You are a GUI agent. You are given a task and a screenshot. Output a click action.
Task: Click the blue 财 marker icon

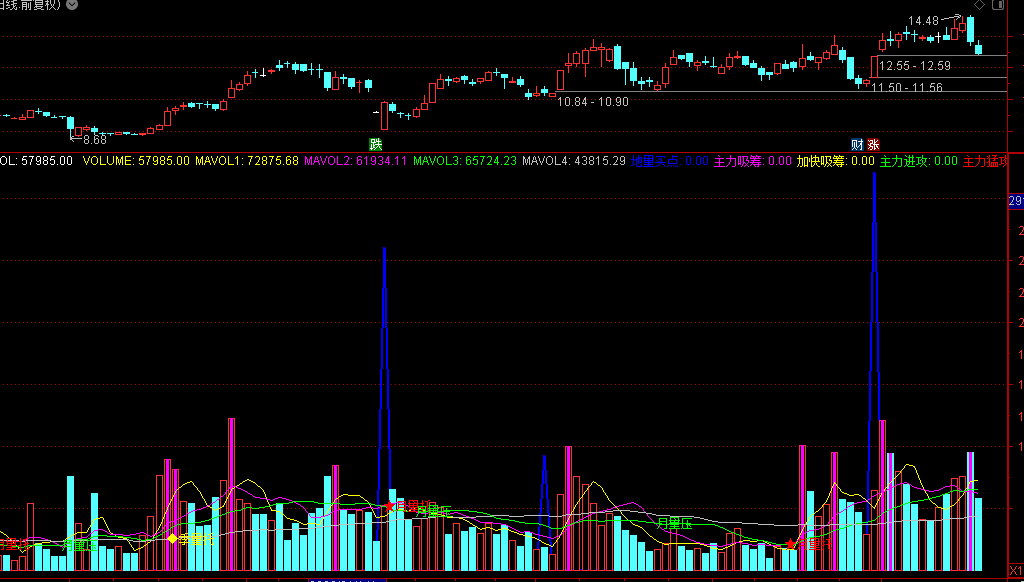point(857,144)
